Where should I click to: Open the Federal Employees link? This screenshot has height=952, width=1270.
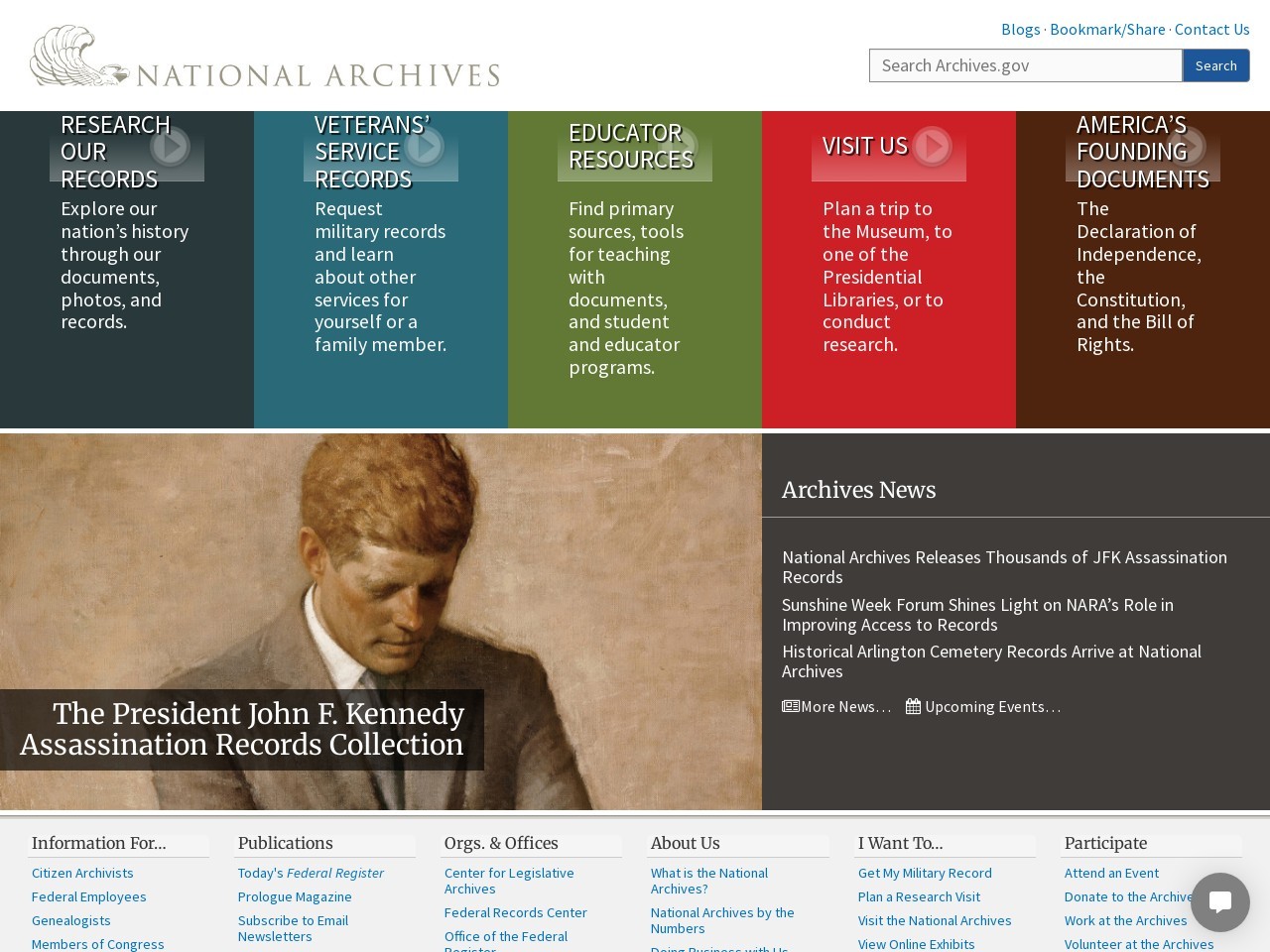(x=88, y=896)
